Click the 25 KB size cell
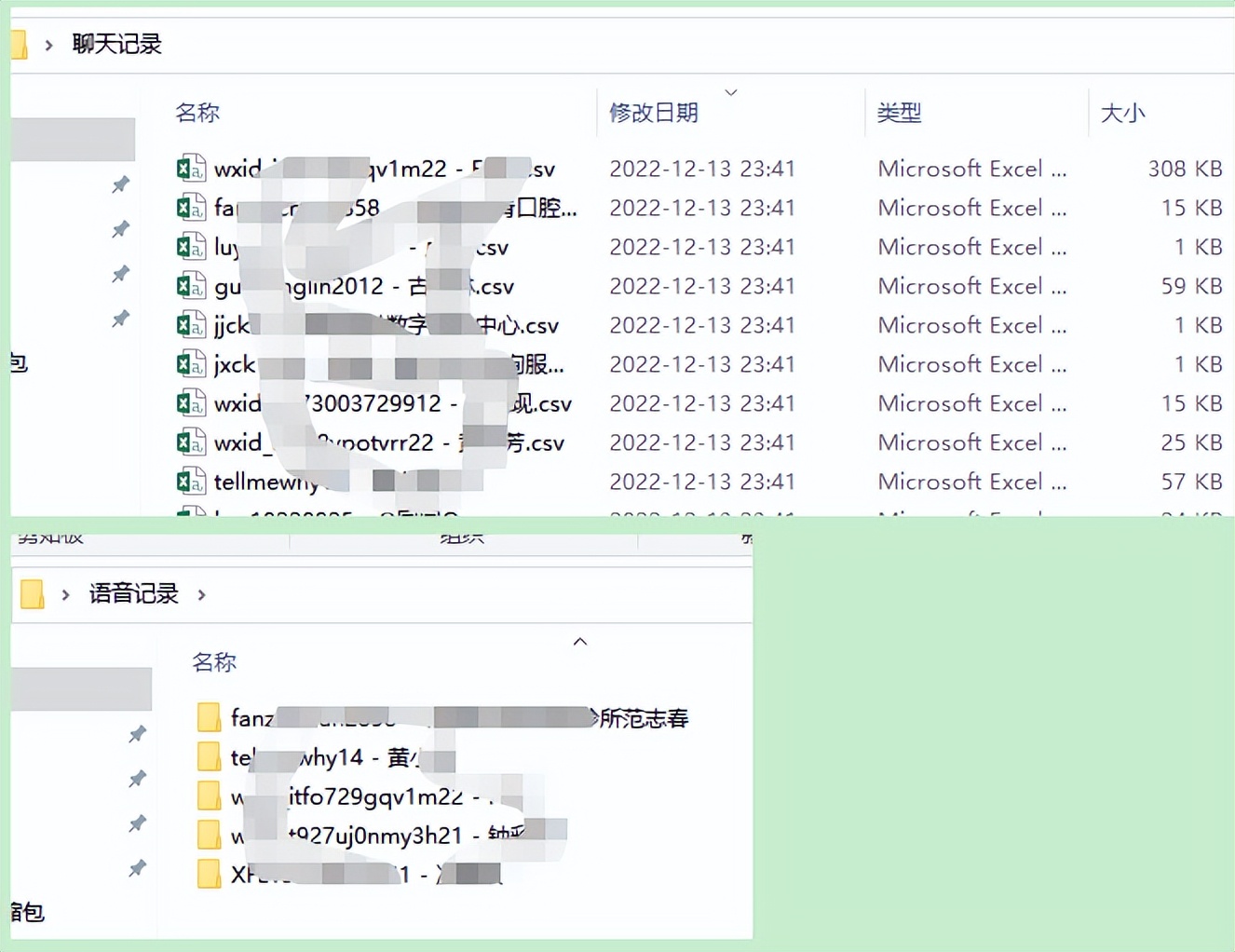The width and height of the screenshot is (1235, 952). [x=1191, y=442]
